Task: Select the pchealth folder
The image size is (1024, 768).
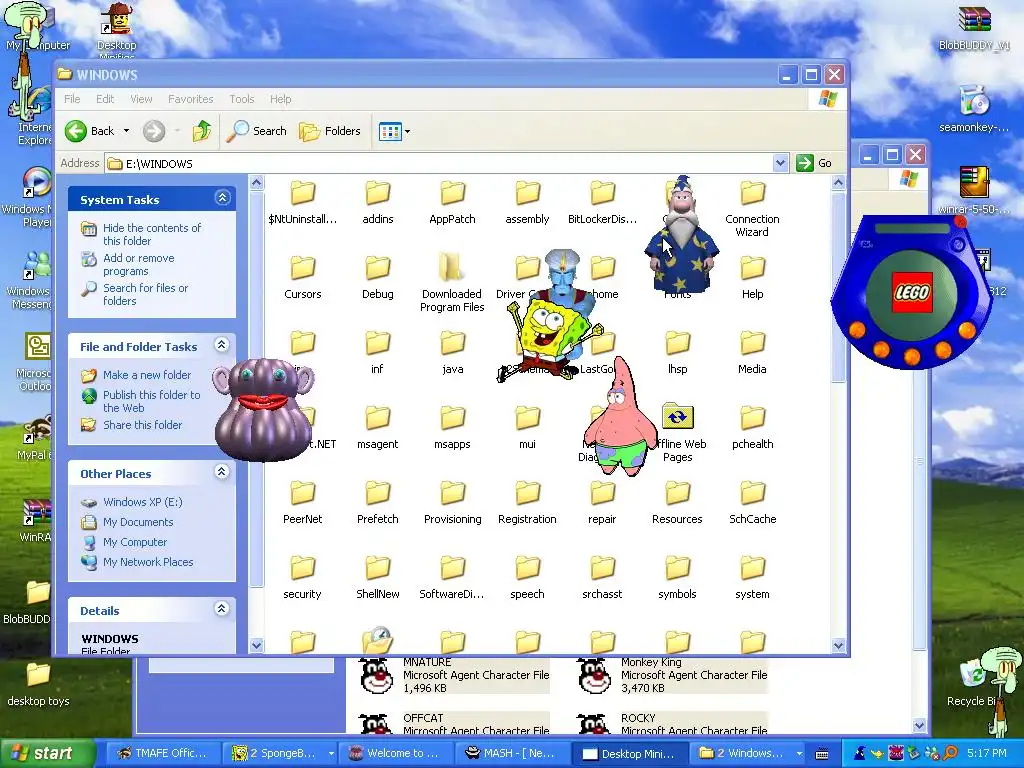Action: point(752,428)
